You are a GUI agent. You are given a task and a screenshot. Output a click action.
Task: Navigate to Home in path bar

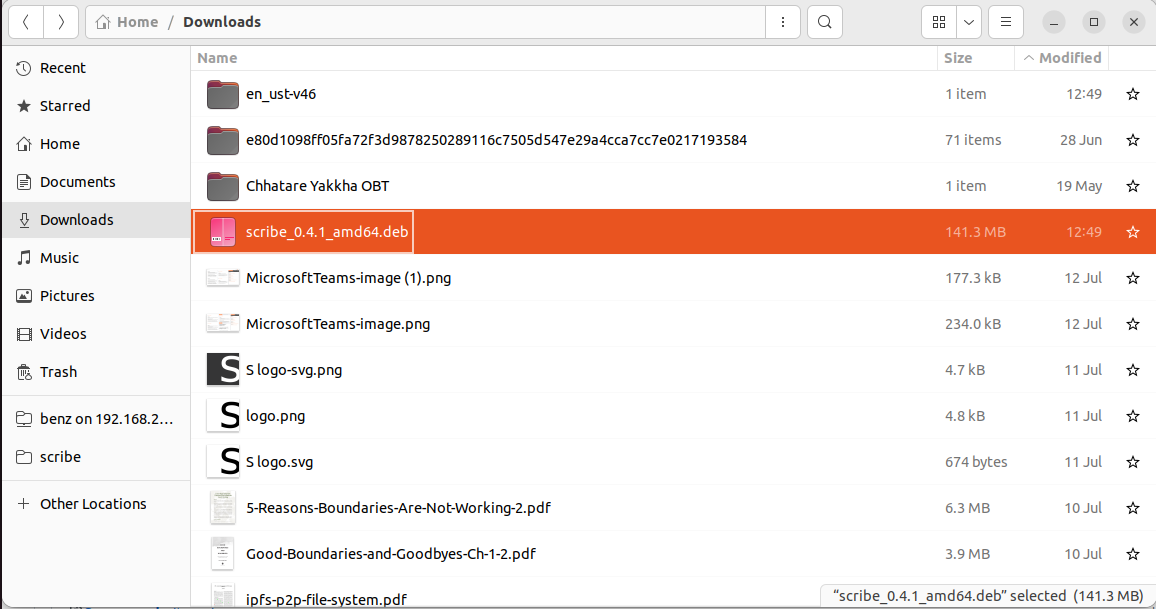coord(127,22)
